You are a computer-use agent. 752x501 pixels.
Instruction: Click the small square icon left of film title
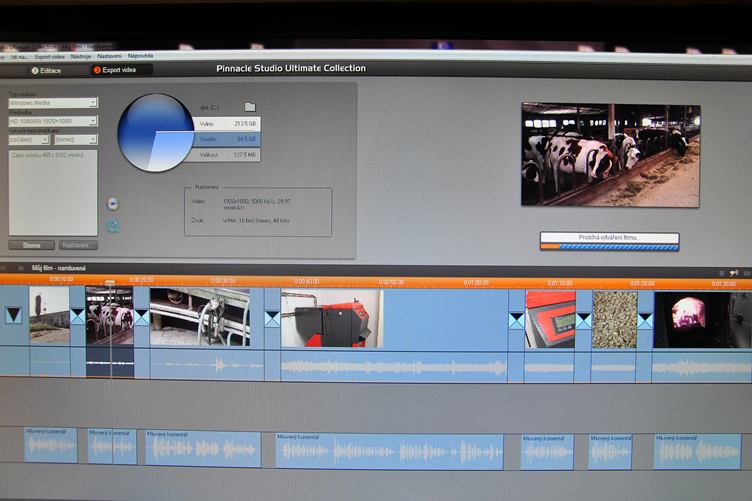[x=20, y=268]
